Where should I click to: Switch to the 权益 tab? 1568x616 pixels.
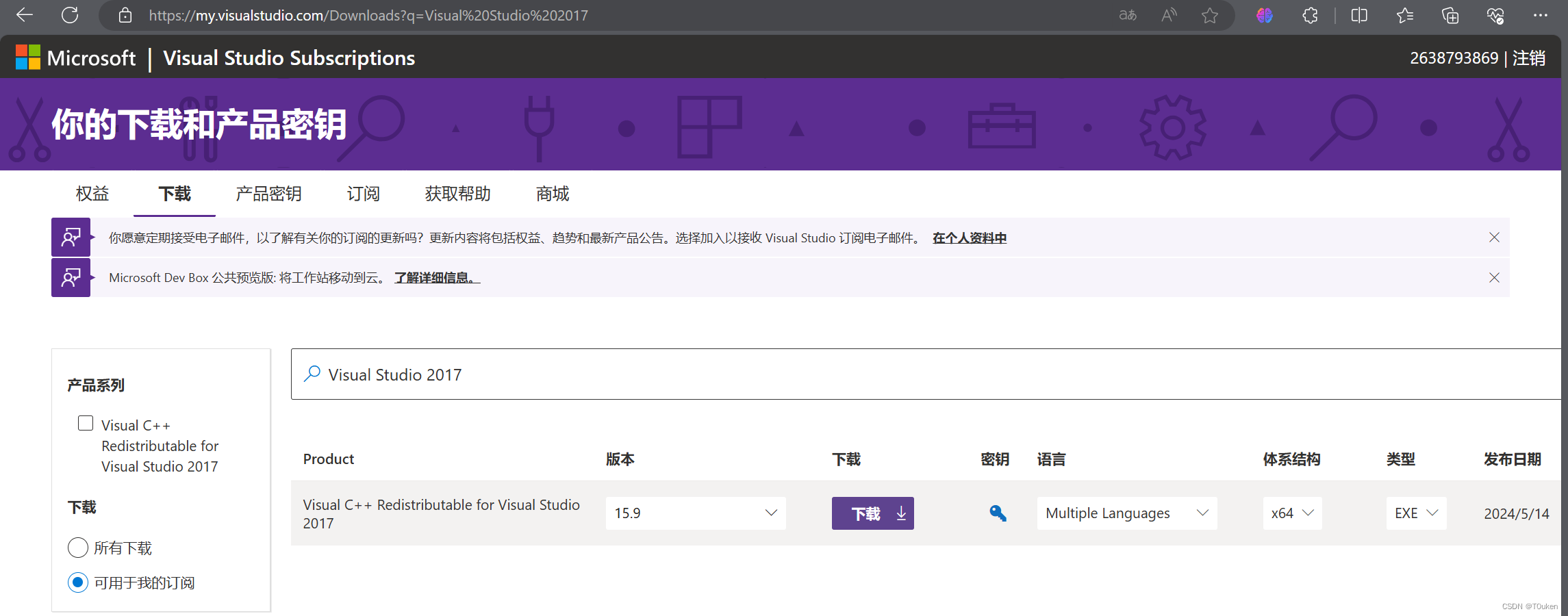pyautogui.click(x=92, y=194)
